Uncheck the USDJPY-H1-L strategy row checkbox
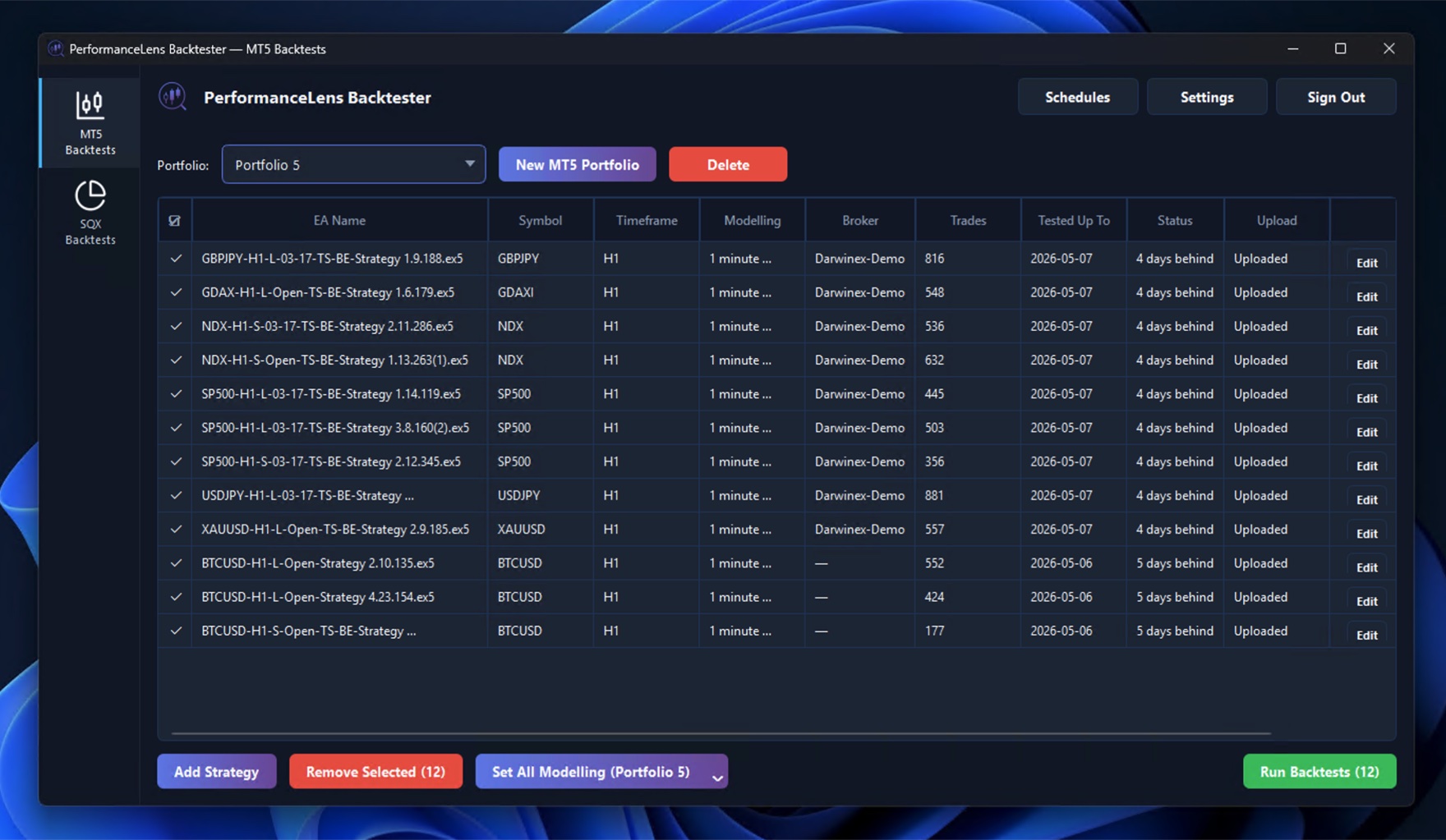This screenshot has width=1446, height=840. pyautogui.click(x=176, y=495)
